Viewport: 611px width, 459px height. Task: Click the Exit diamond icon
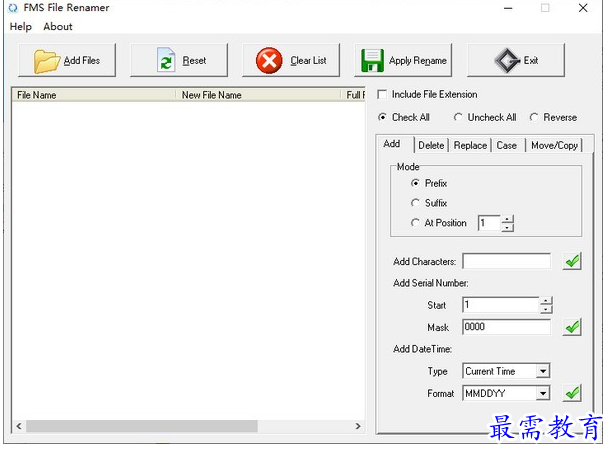(x=507, y=60)
